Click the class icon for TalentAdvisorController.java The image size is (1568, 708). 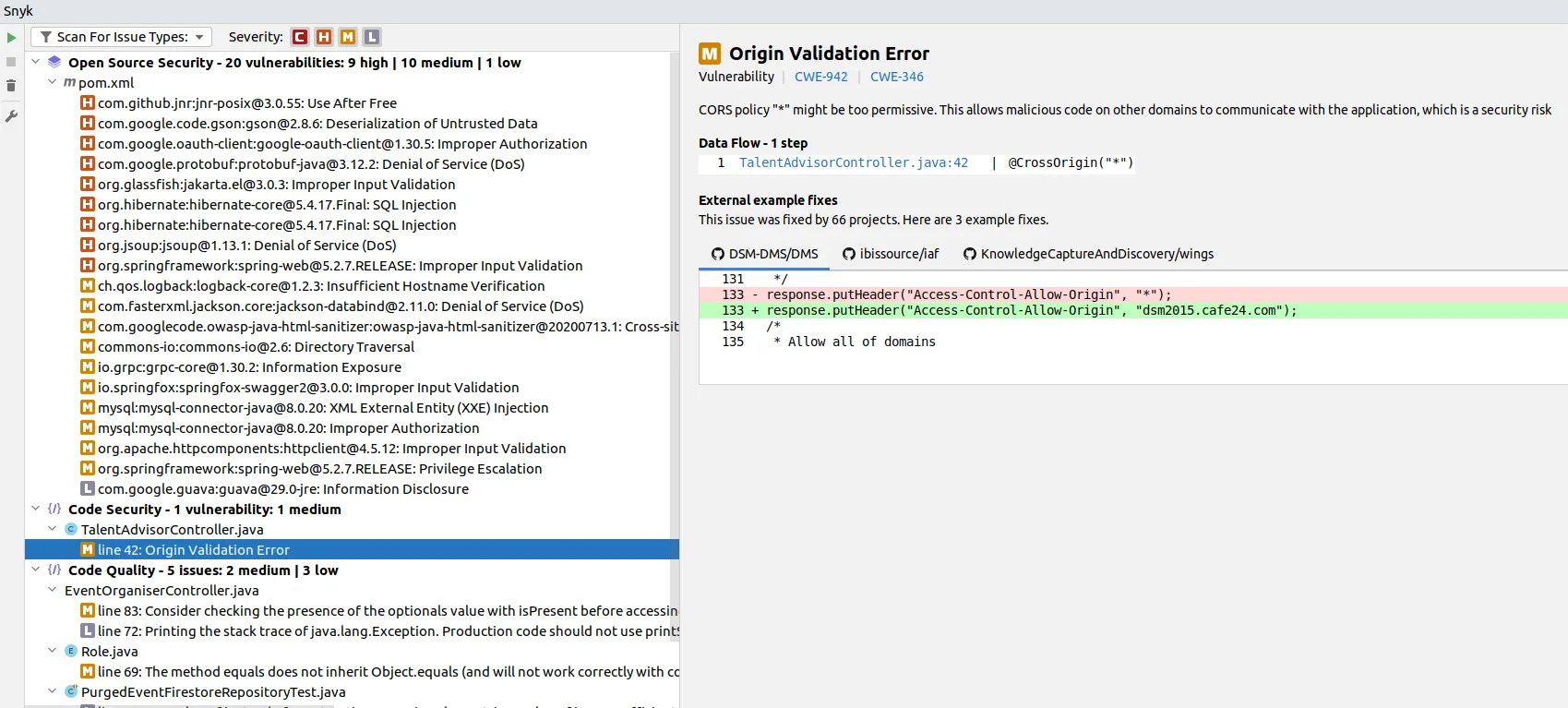71,529
